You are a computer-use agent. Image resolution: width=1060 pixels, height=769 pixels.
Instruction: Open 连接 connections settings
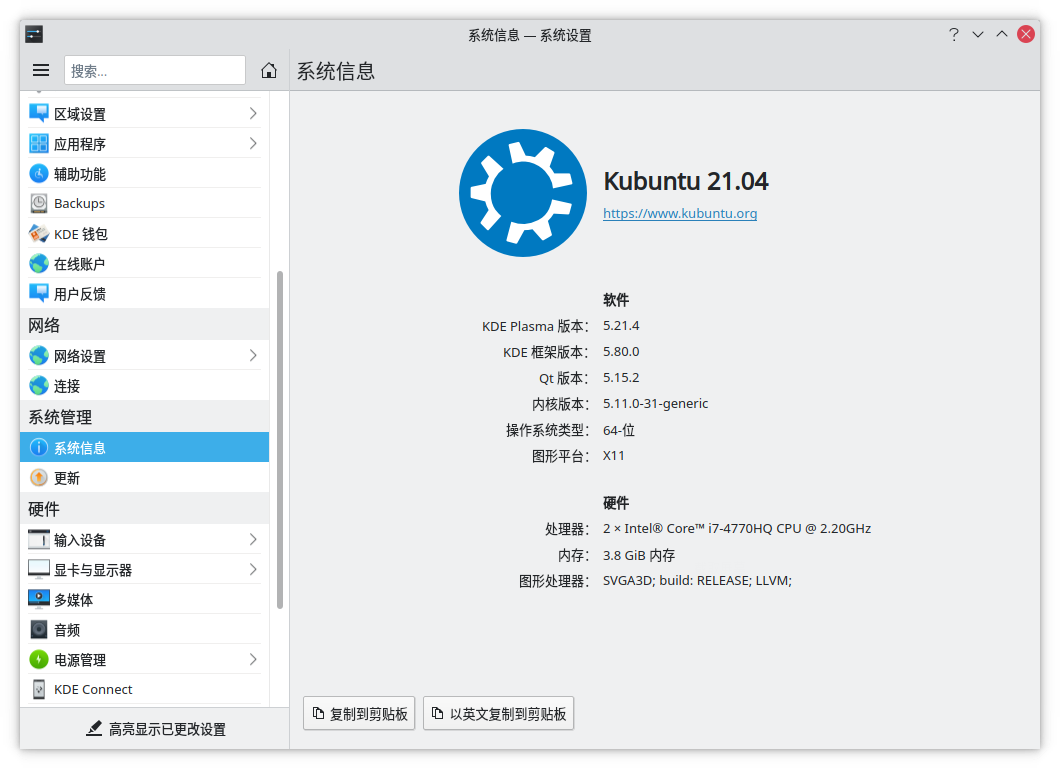pyautogui.click(x=145, y=386)
